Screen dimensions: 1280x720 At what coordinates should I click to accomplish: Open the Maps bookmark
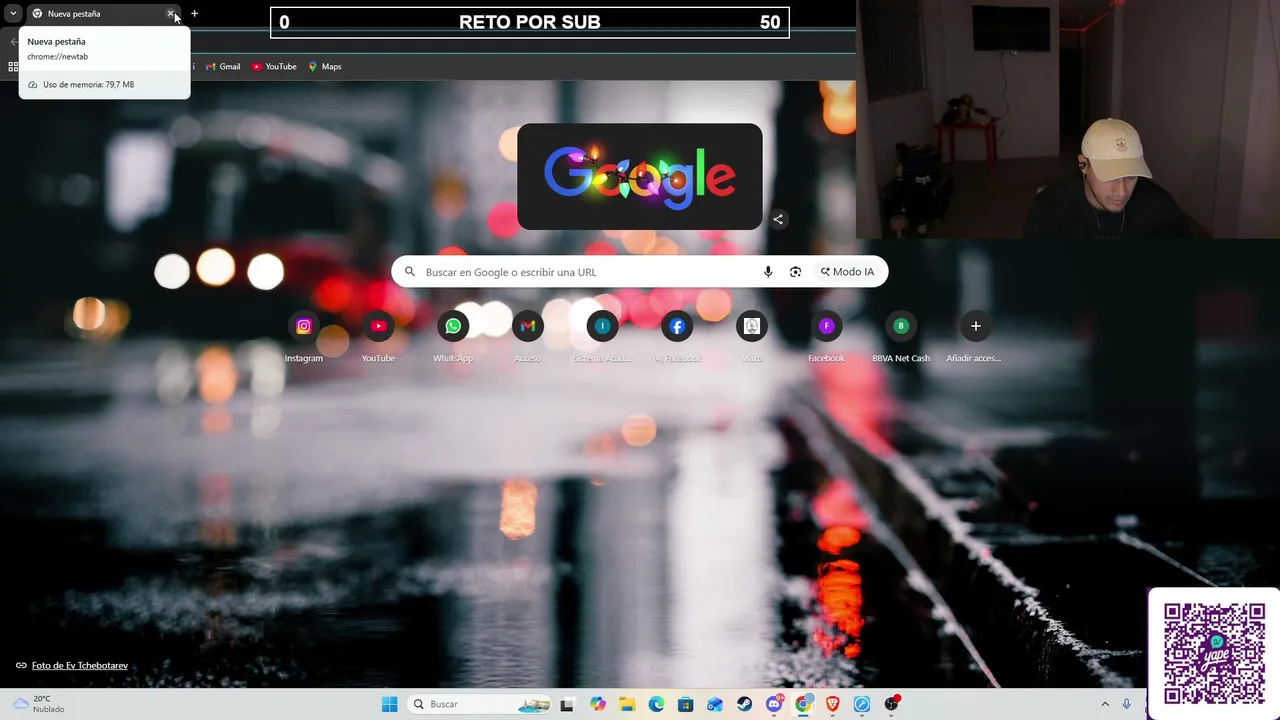pos(325,67)
